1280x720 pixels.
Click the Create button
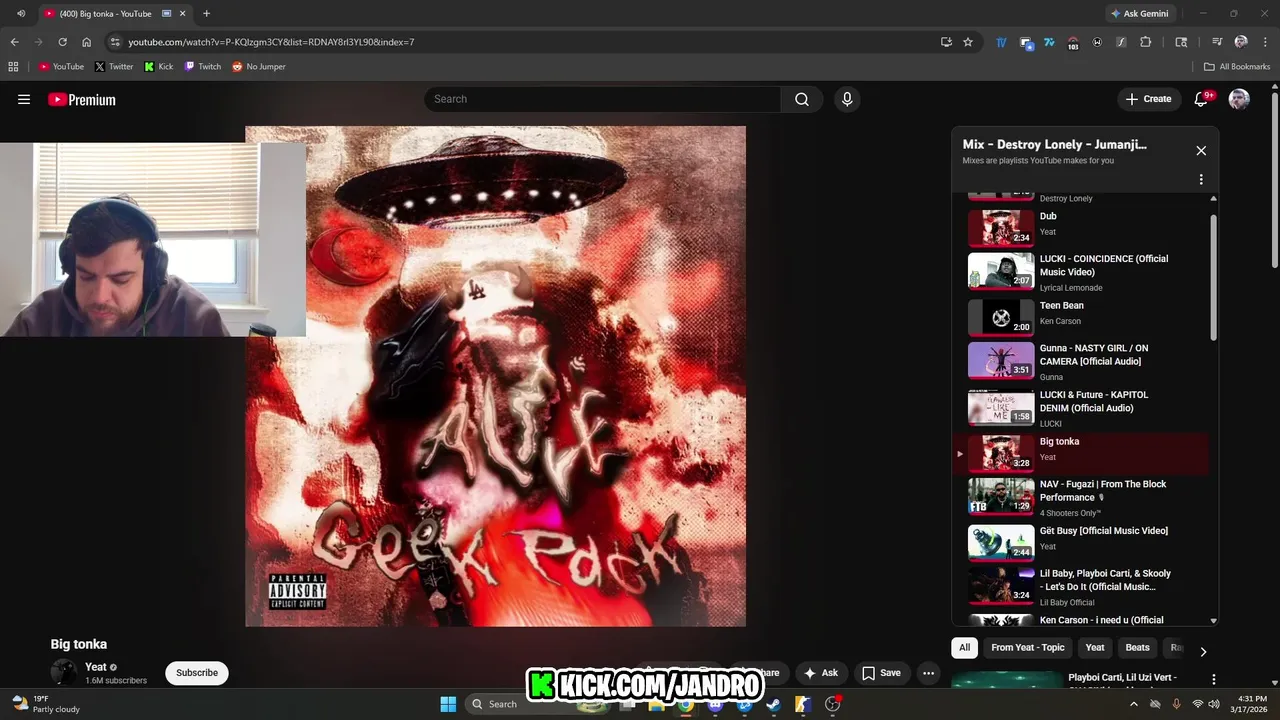coord(1148,99)
